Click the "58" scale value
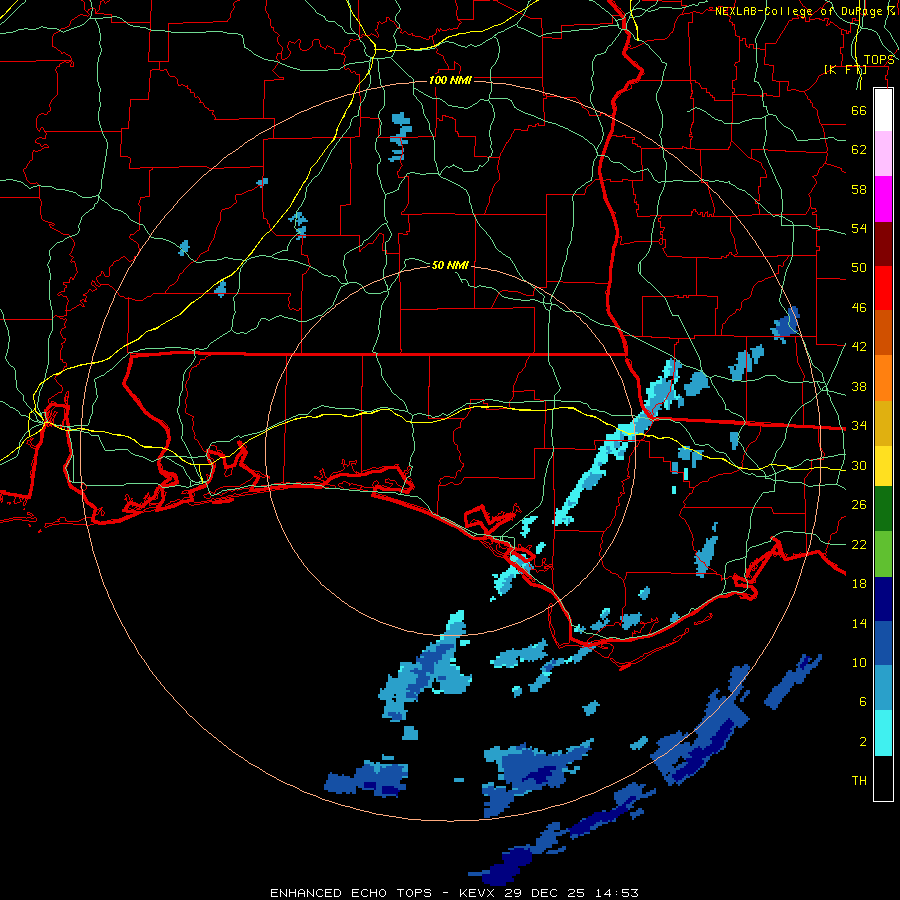This screenshot has height=900, width=900. (859, 189)
